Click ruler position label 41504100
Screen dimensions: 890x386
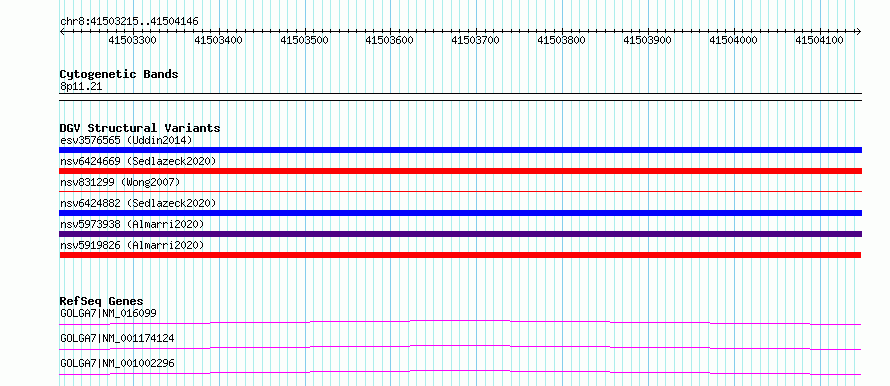[x=819, y=40]
